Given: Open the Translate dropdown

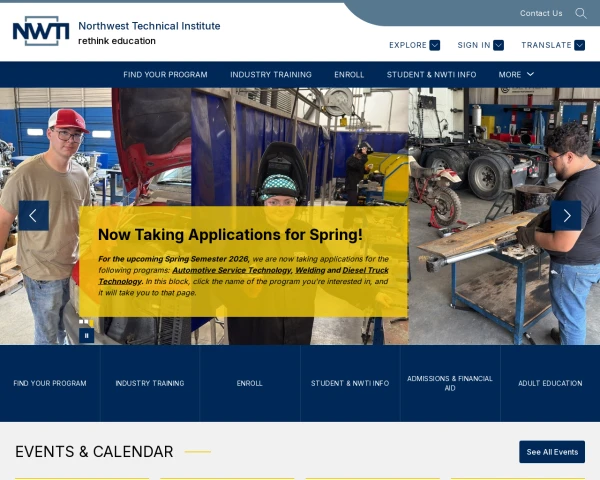Looking at the screenshot, I should click(553, 45).
